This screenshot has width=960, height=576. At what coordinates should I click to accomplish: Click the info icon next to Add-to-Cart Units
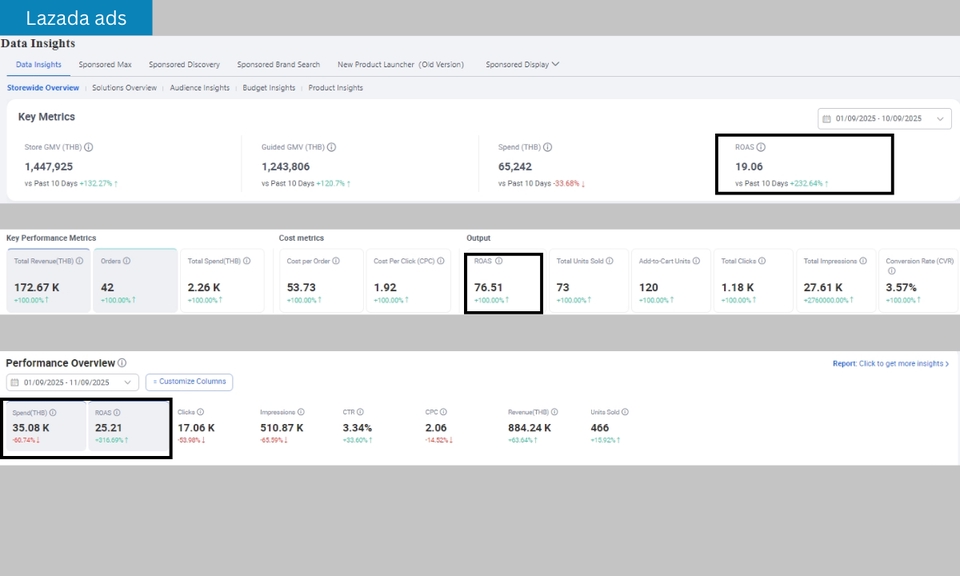pos(697,261)
